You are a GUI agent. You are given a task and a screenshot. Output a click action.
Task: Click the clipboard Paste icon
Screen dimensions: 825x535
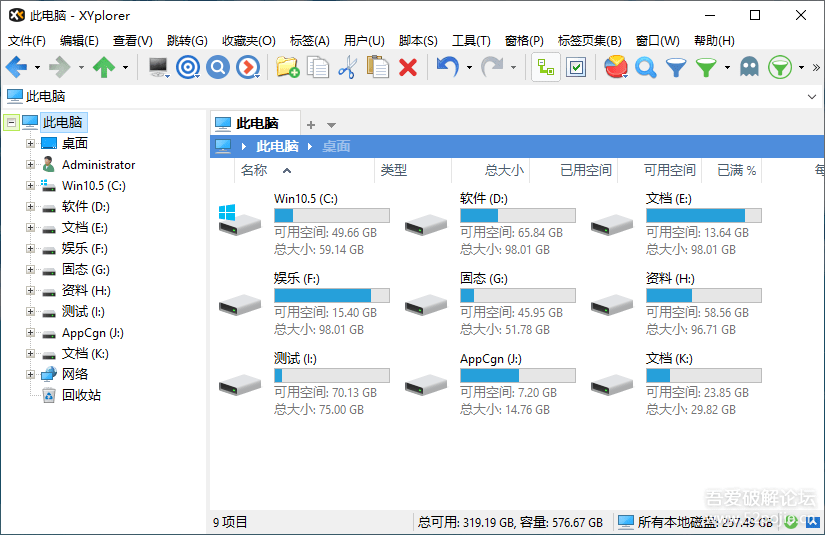coord(377,67)
